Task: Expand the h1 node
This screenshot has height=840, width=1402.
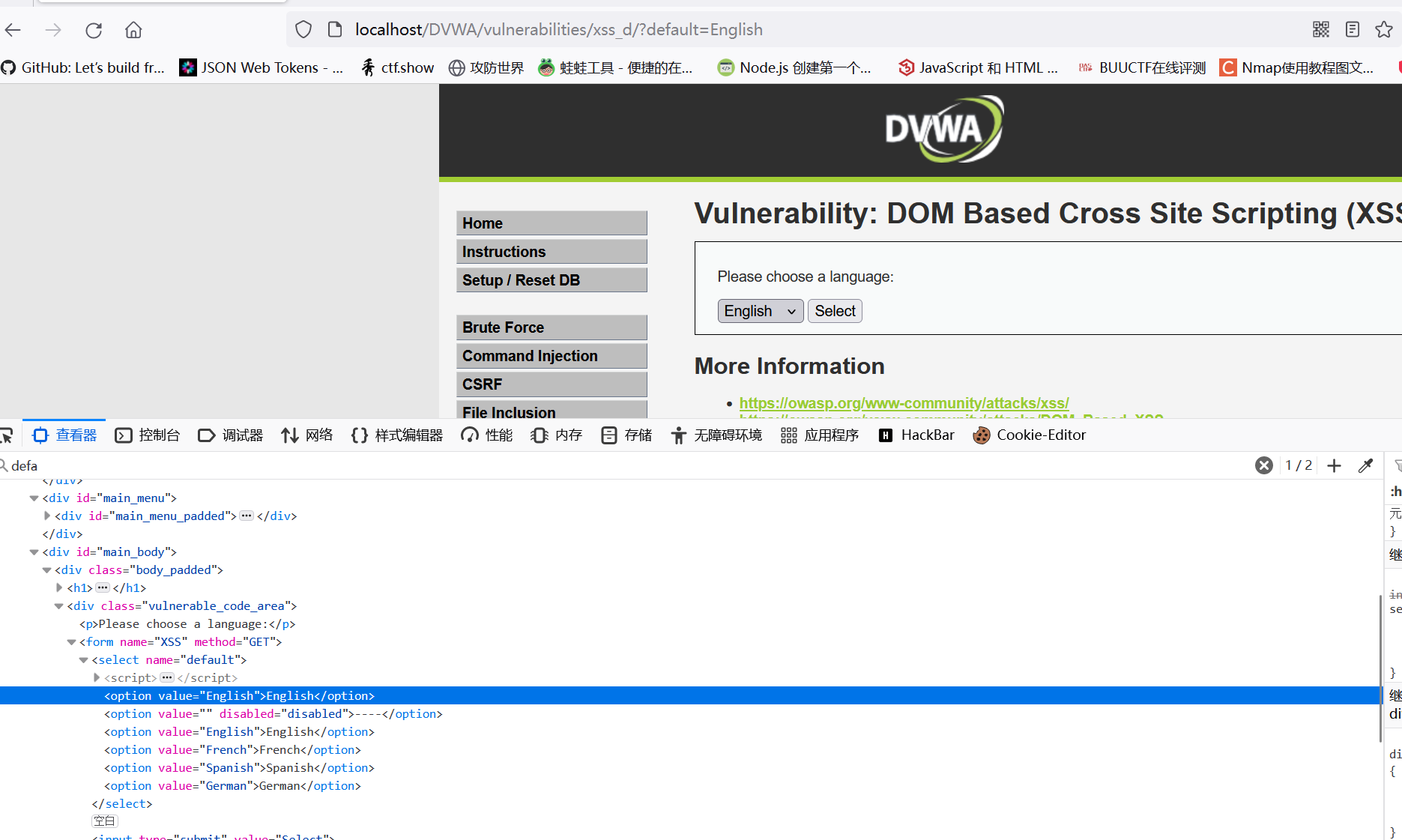Action: pos(58,587)
